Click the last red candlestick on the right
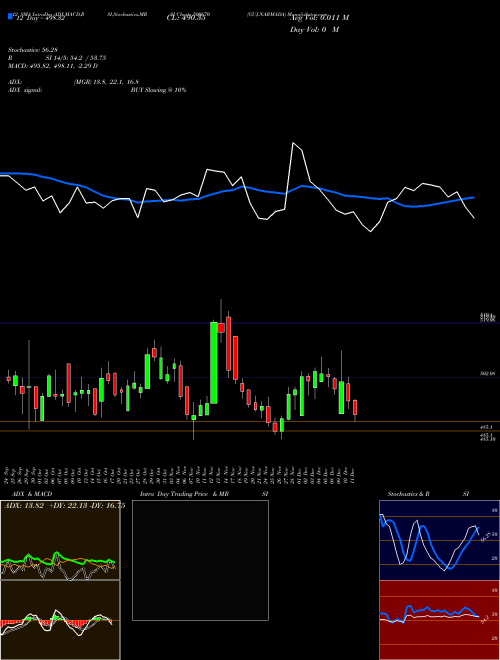The height and width of the screenshot is (660, 500). tap(355, 407)
